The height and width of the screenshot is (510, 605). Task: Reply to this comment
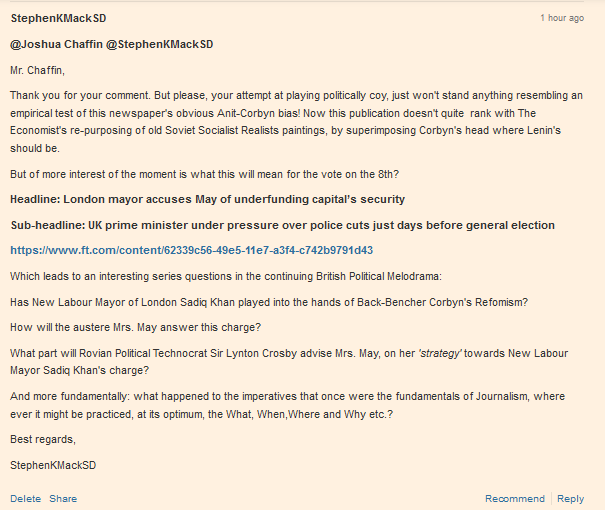570,498
